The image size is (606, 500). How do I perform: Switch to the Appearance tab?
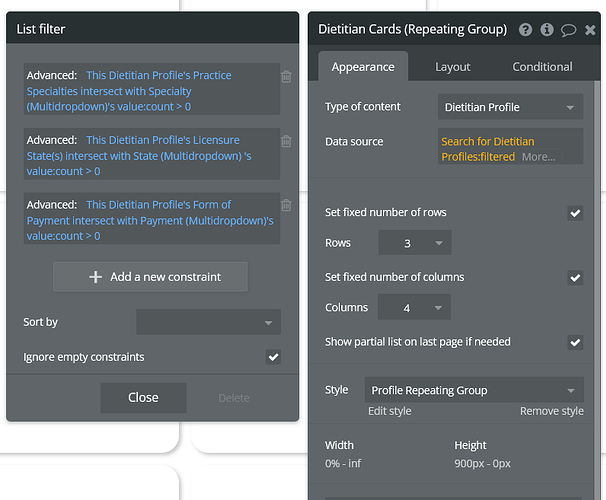coord(363,66)
